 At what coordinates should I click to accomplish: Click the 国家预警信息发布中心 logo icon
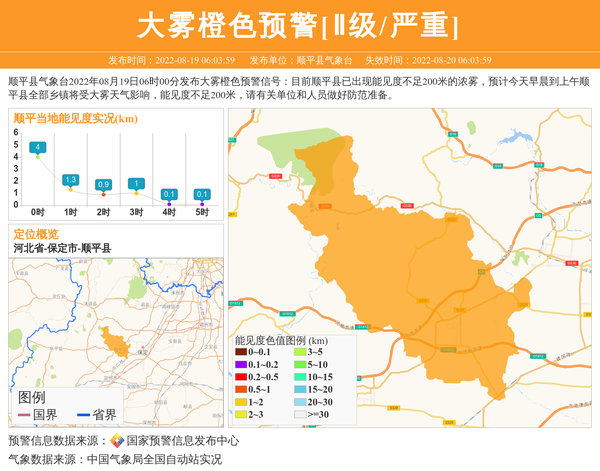coord(117,440)
